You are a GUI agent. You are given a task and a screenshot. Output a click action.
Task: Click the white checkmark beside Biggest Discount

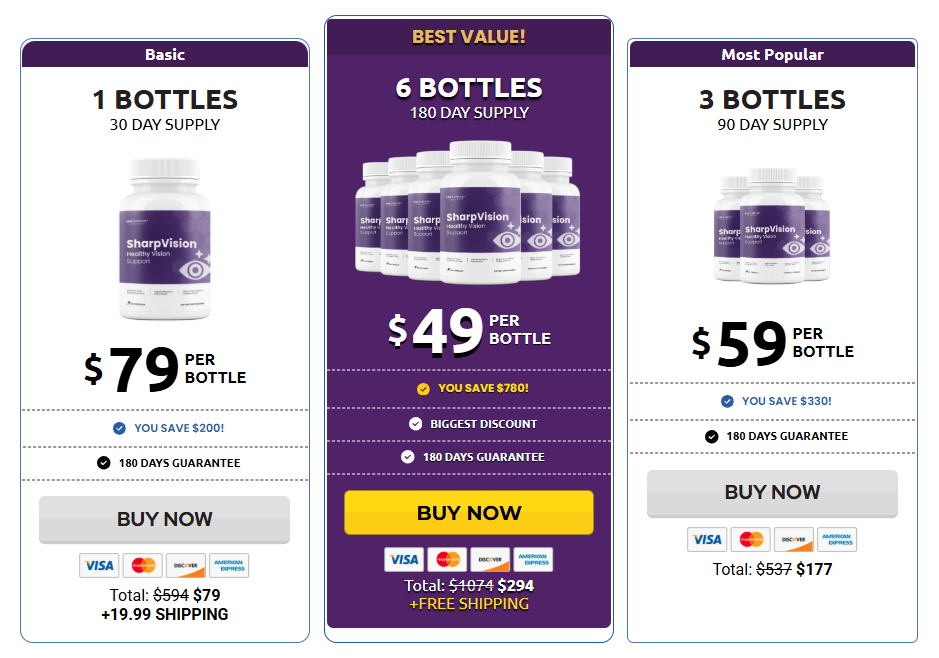coord(415,424)
